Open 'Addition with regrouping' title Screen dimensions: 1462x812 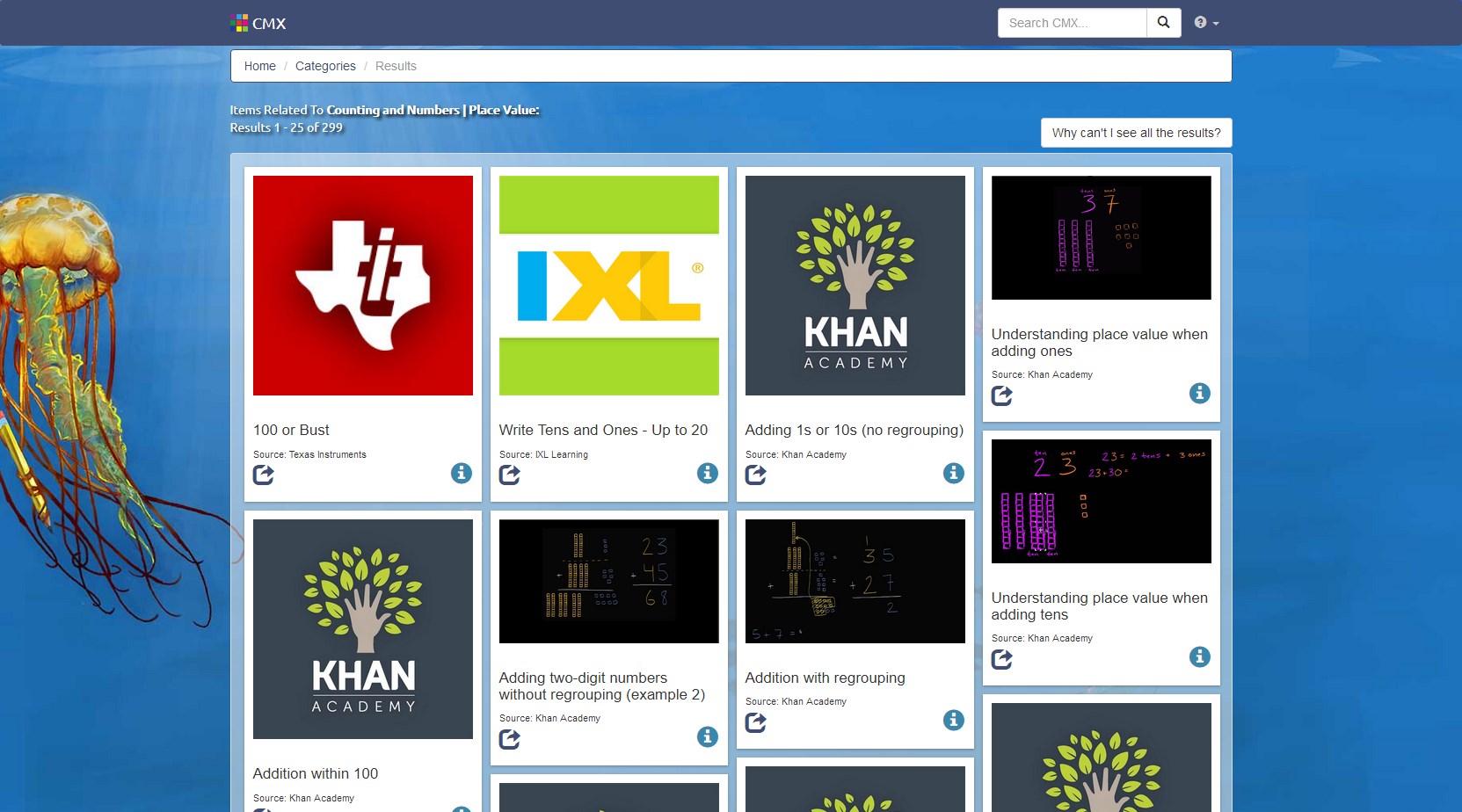click(825, 678)
